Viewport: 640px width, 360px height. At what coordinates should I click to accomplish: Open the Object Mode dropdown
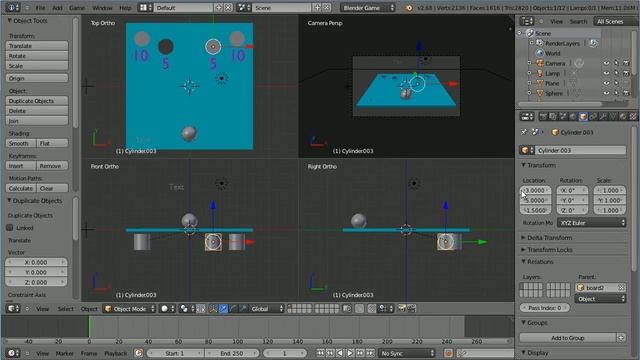pyautogui.click(x=129, y=309)
